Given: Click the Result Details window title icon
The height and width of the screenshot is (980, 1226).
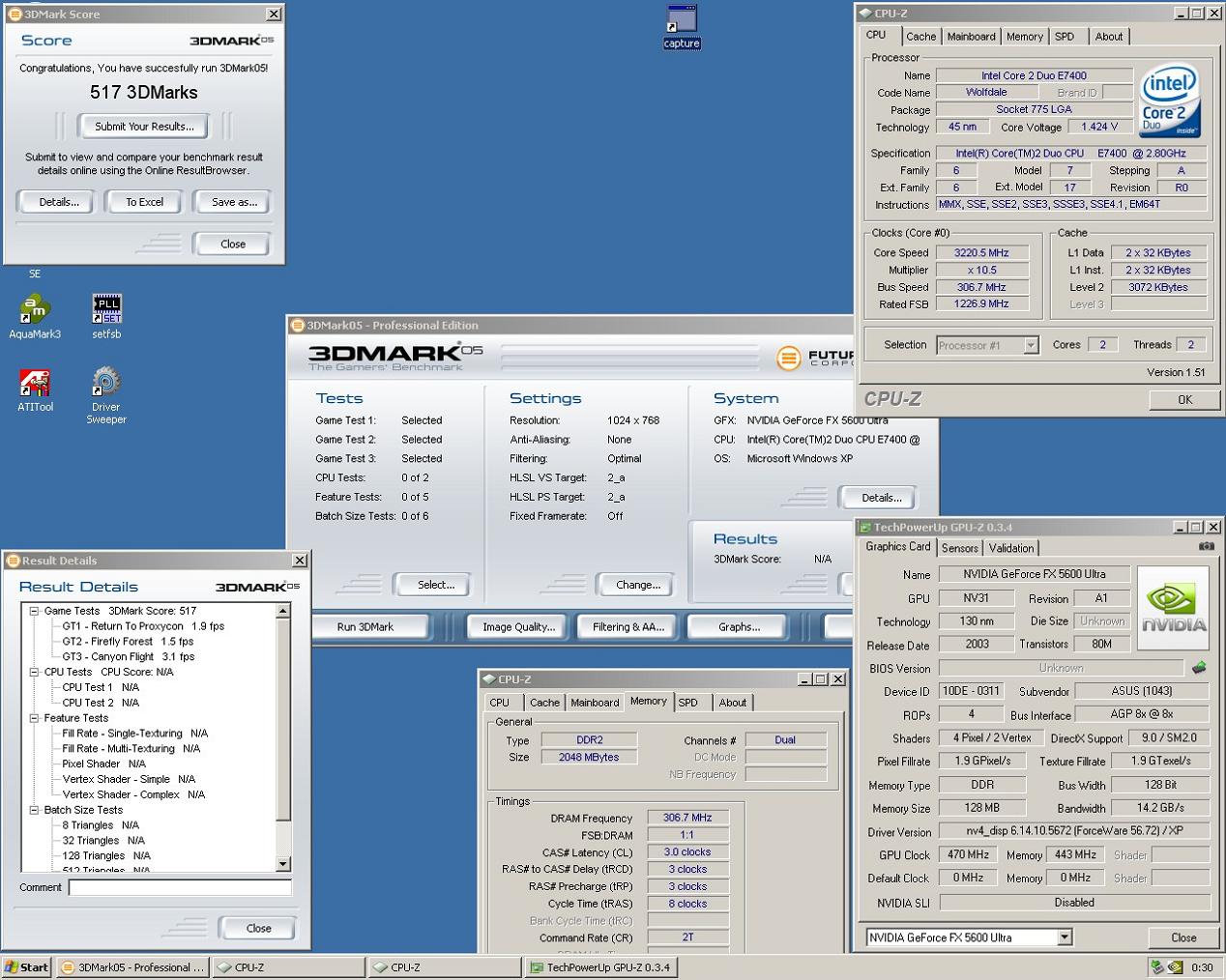Looking at the screenshot, I should pos(13,561).
